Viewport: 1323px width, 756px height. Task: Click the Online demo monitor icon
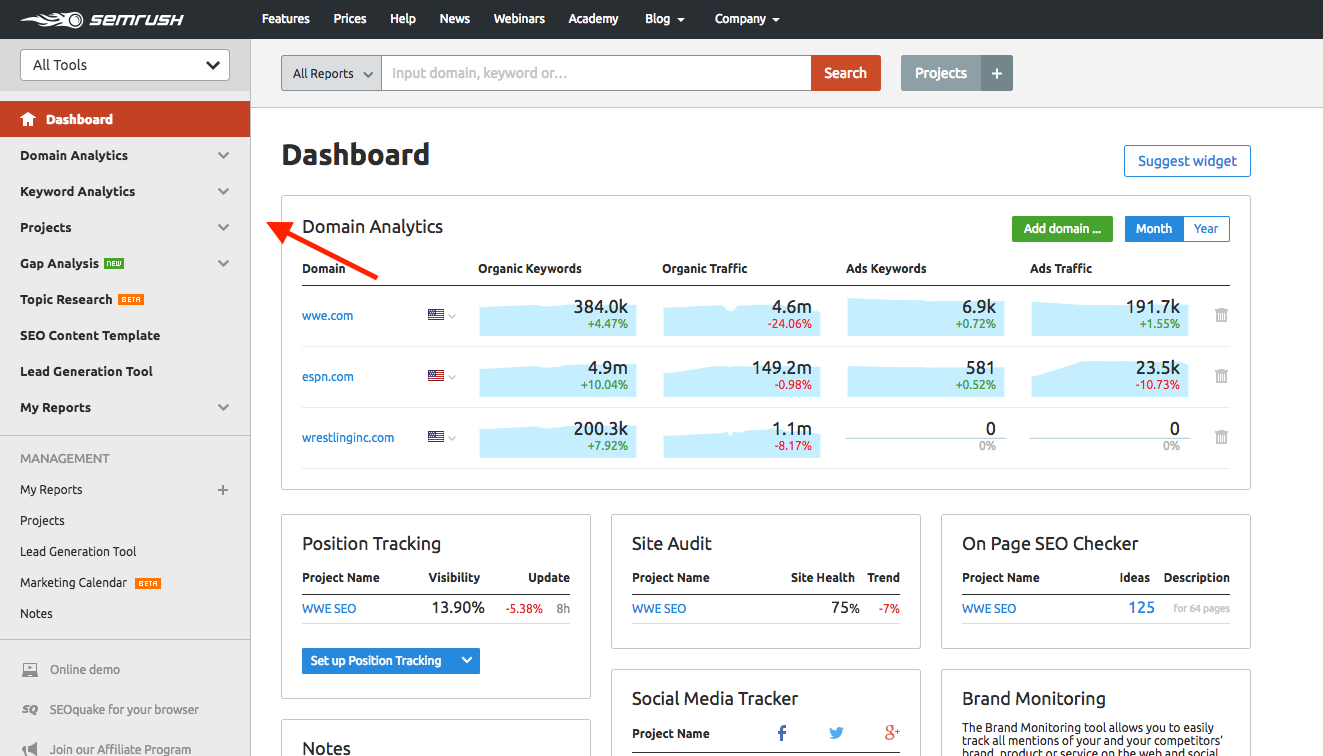point(30,670)
